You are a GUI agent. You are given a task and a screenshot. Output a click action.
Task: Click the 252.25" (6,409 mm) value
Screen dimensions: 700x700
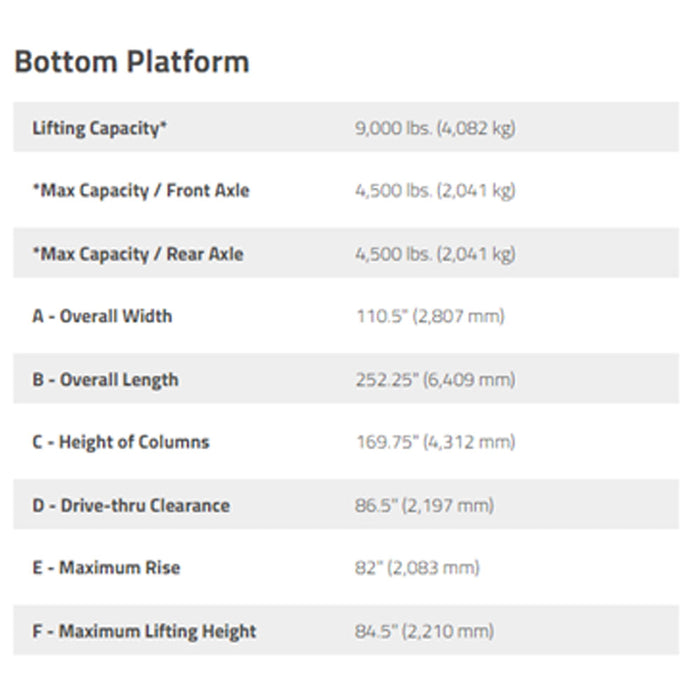pyautogui.click(x=435, y=380)
